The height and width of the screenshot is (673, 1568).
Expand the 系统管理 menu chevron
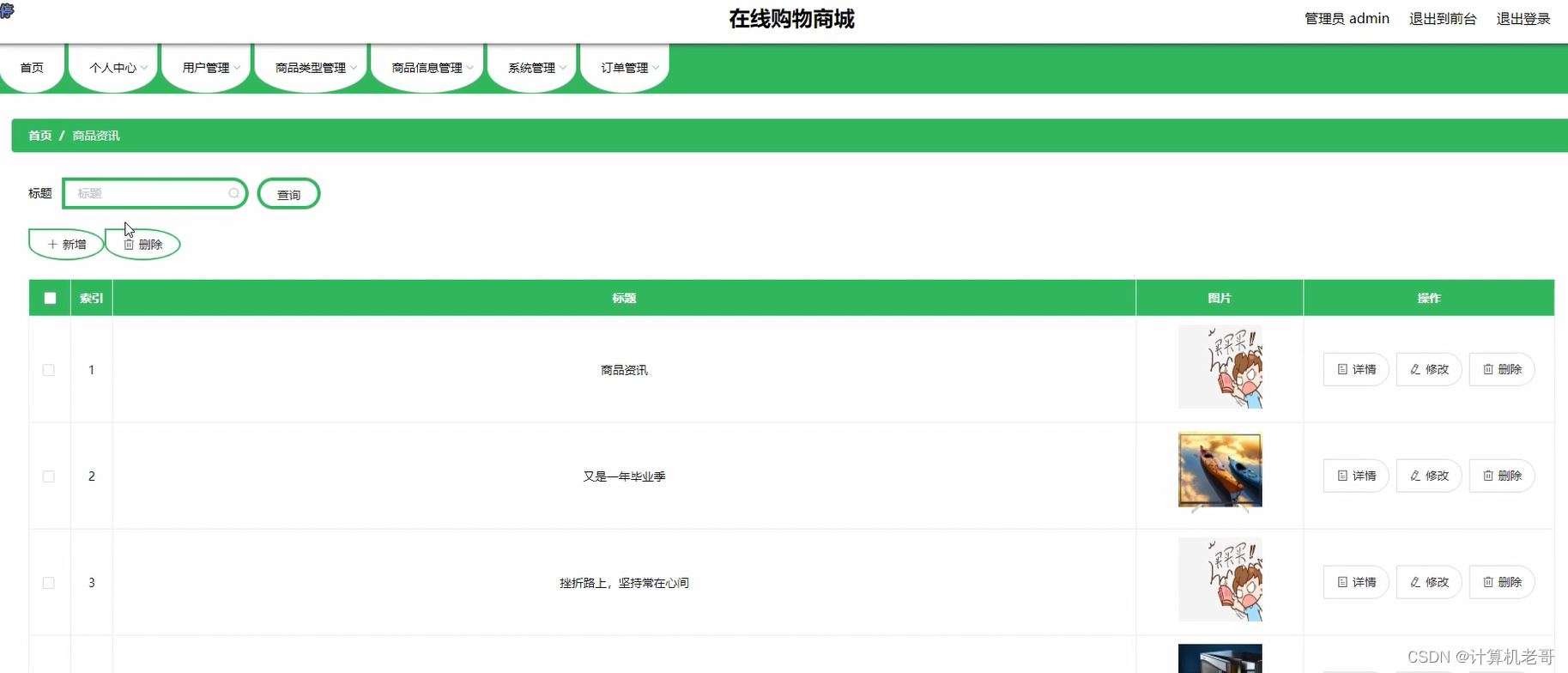(563, 68)
